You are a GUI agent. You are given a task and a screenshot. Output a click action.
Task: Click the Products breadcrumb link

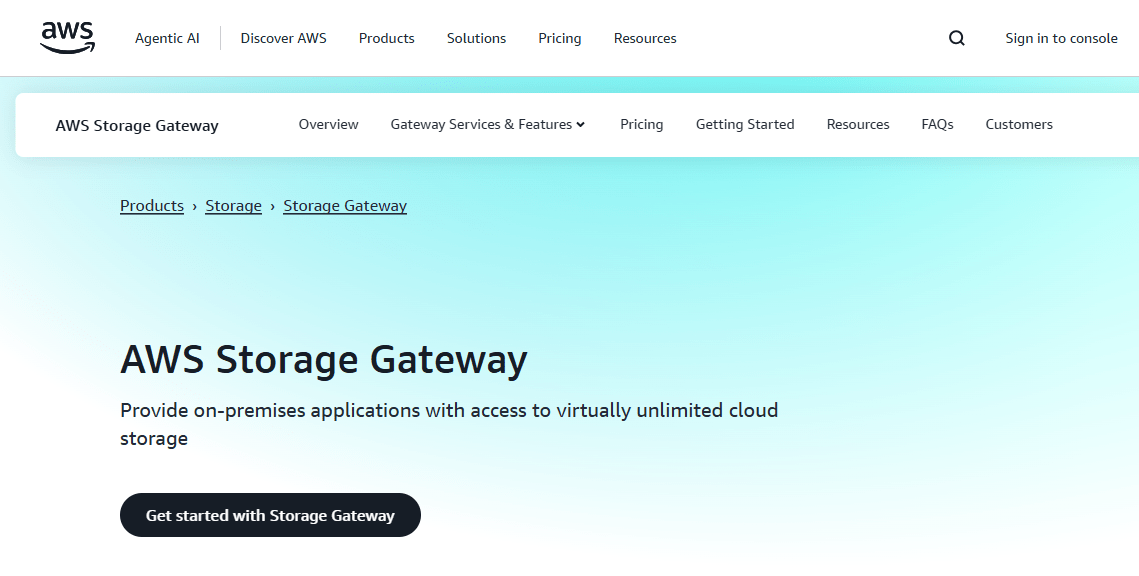152,206
